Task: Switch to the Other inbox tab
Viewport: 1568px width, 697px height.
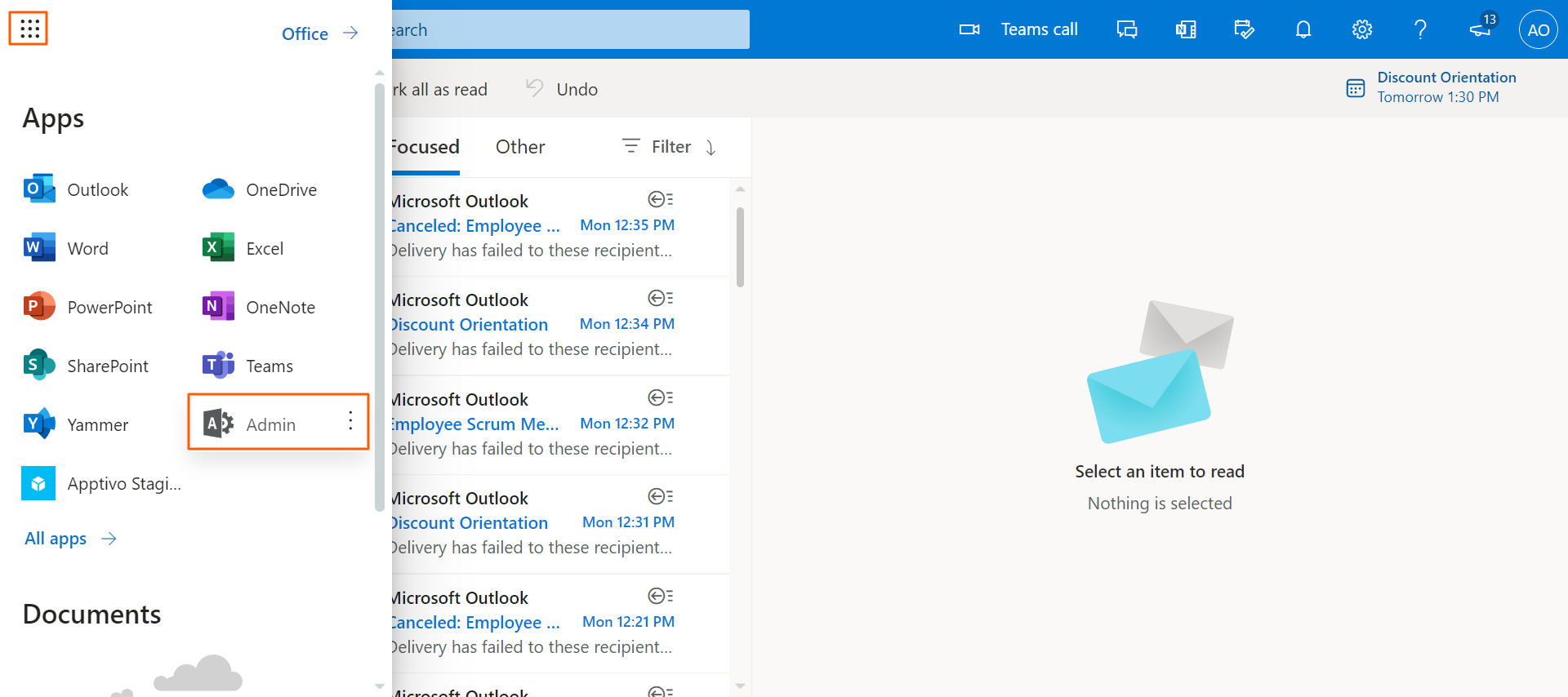Action: click(x=520, y=147)
